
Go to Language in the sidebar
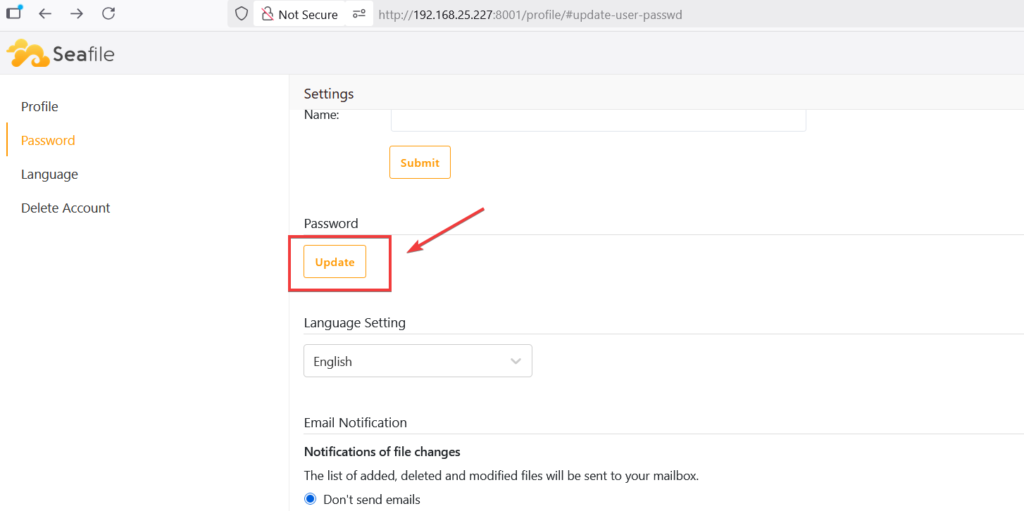coord(49,174)
